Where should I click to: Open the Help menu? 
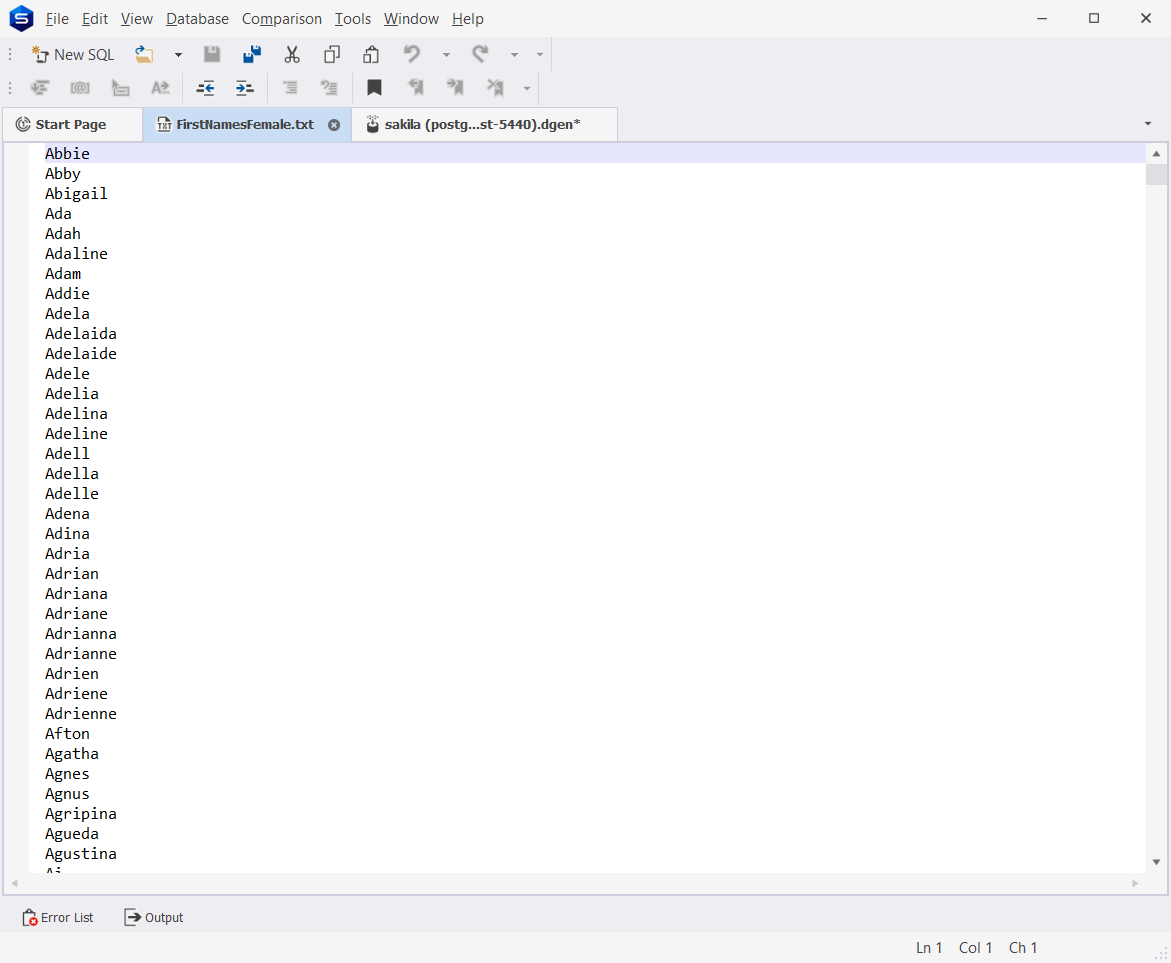pos(468,19)
